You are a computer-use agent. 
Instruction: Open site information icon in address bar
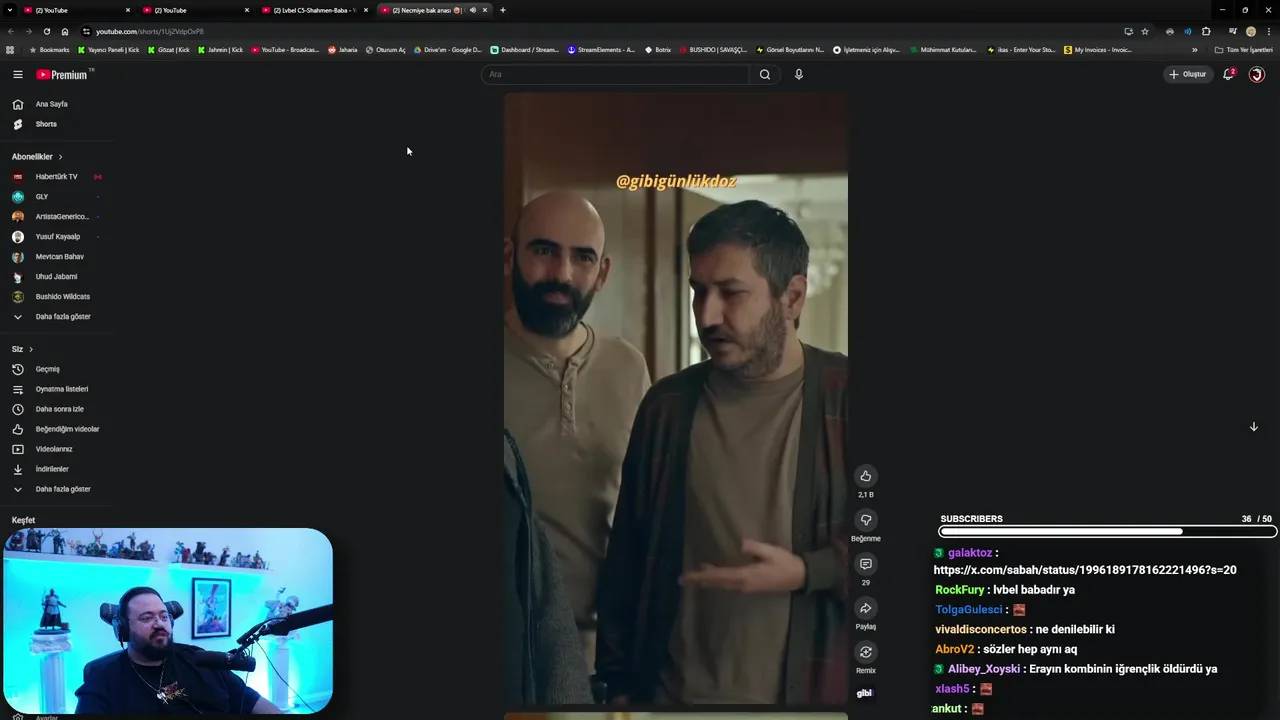tap(86, 31)
